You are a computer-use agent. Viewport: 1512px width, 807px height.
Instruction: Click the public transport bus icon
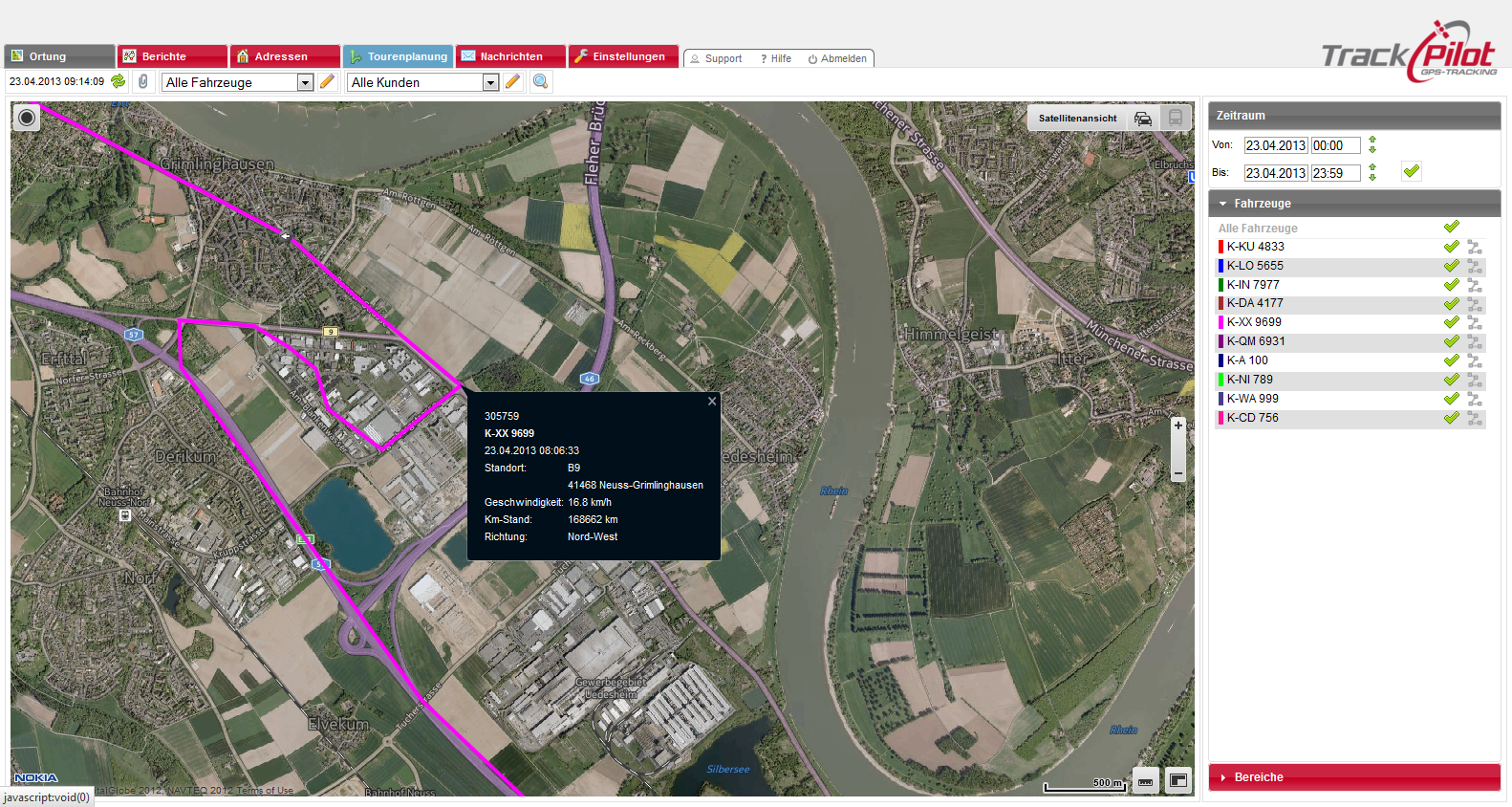1176,119
